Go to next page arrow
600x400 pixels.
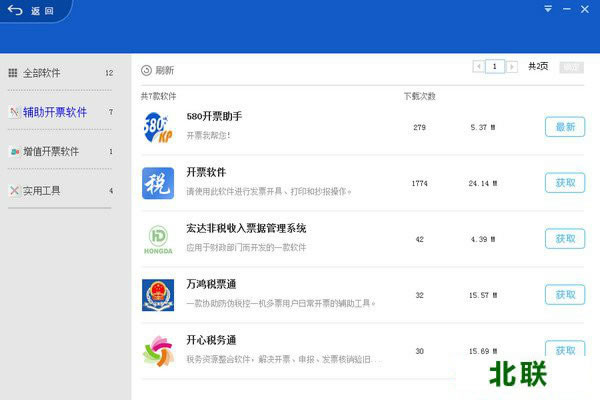[x=513, y=67]
